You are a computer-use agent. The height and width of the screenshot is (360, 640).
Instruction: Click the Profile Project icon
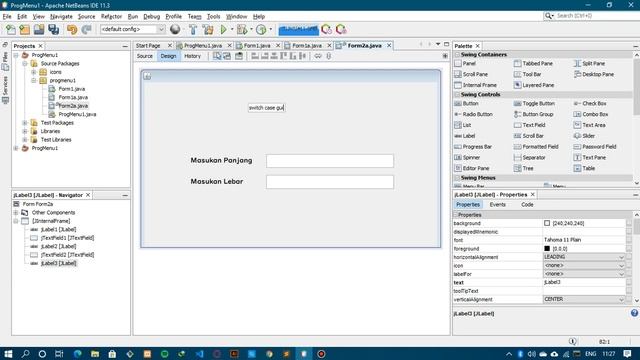click(x=261, y=29)
